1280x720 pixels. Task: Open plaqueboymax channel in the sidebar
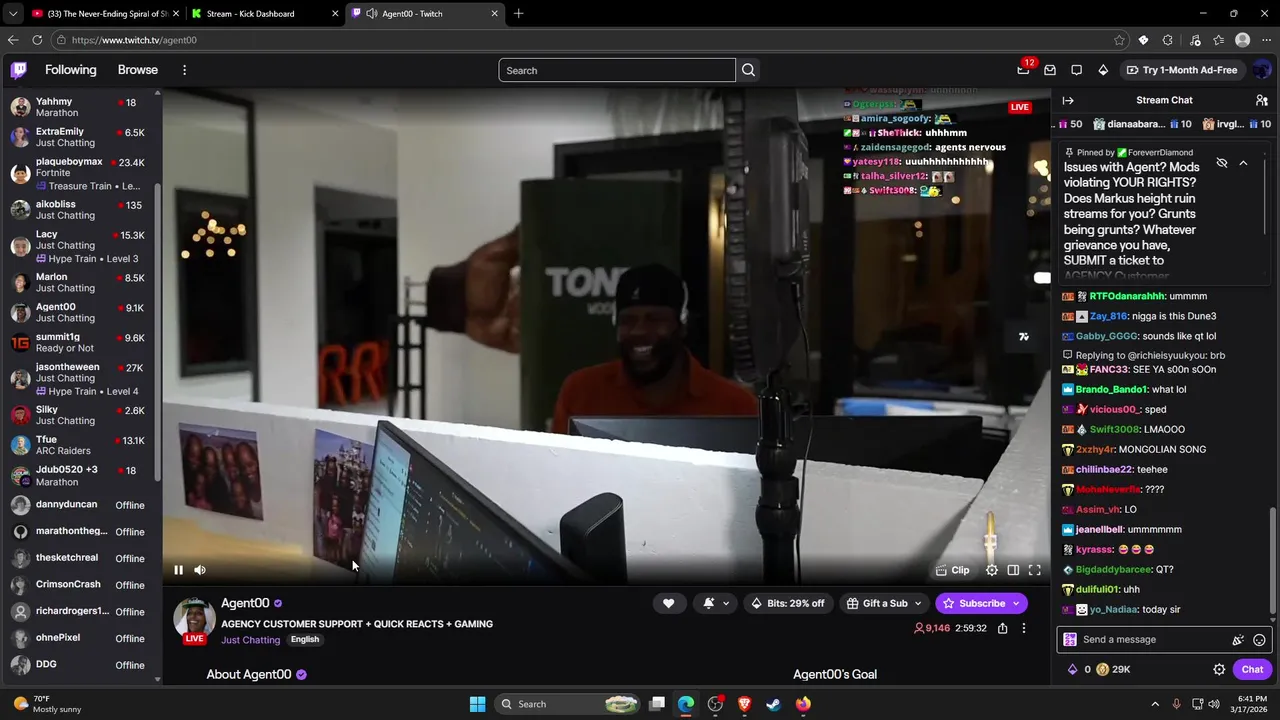[x=80, y=173]
